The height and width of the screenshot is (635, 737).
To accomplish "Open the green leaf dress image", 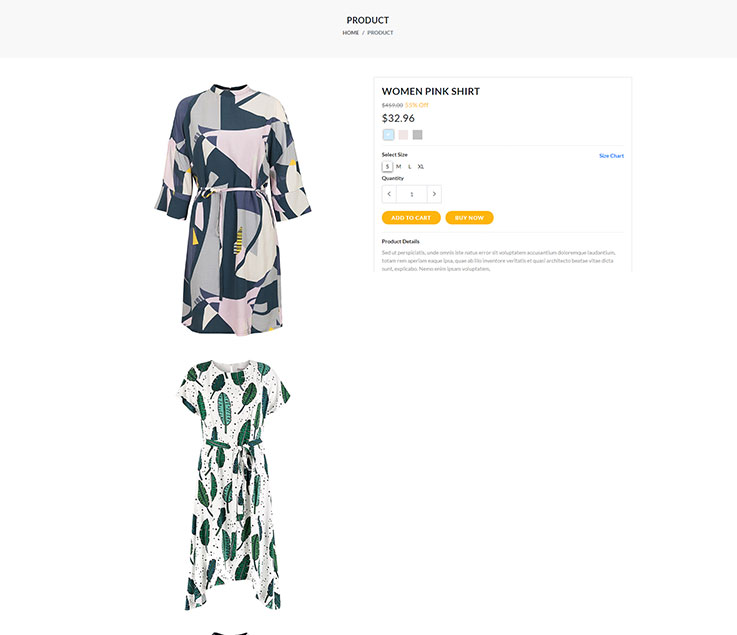I will [x=233, y=485].
